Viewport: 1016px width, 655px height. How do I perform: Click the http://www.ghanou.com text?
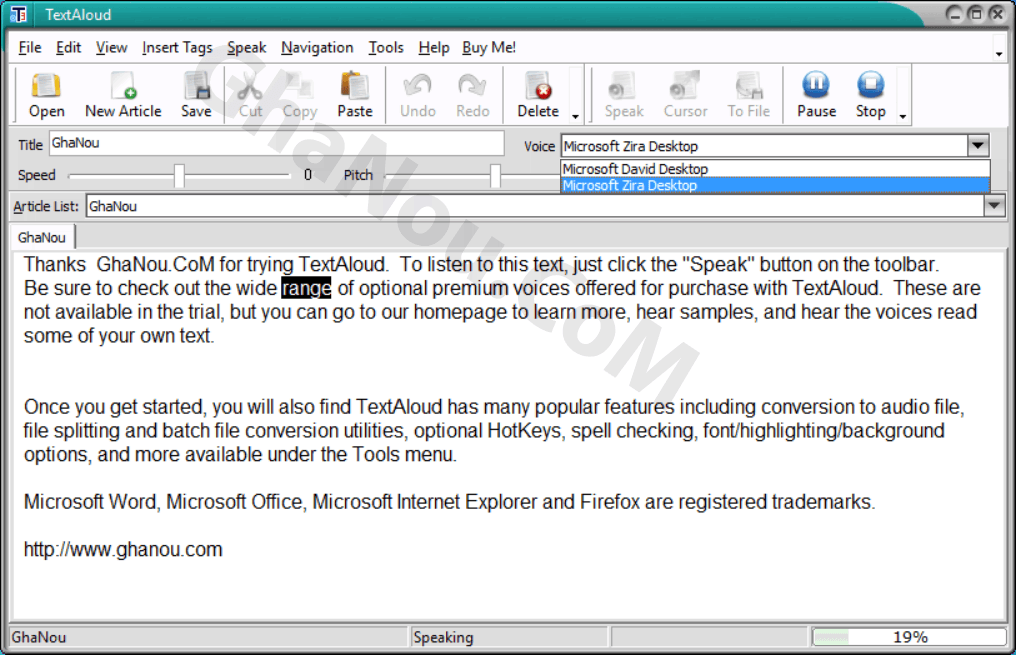123,549
